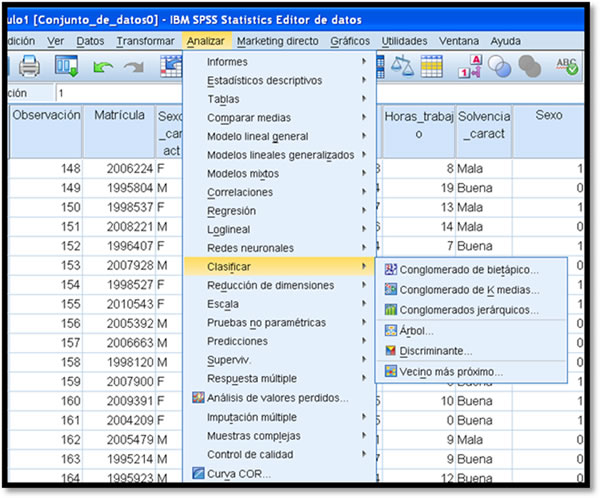Open the recall recent dialogs icon
Image resolution: width=600 pixels, height=498 pixels.
pyautogui.click(x=67, y=66)
